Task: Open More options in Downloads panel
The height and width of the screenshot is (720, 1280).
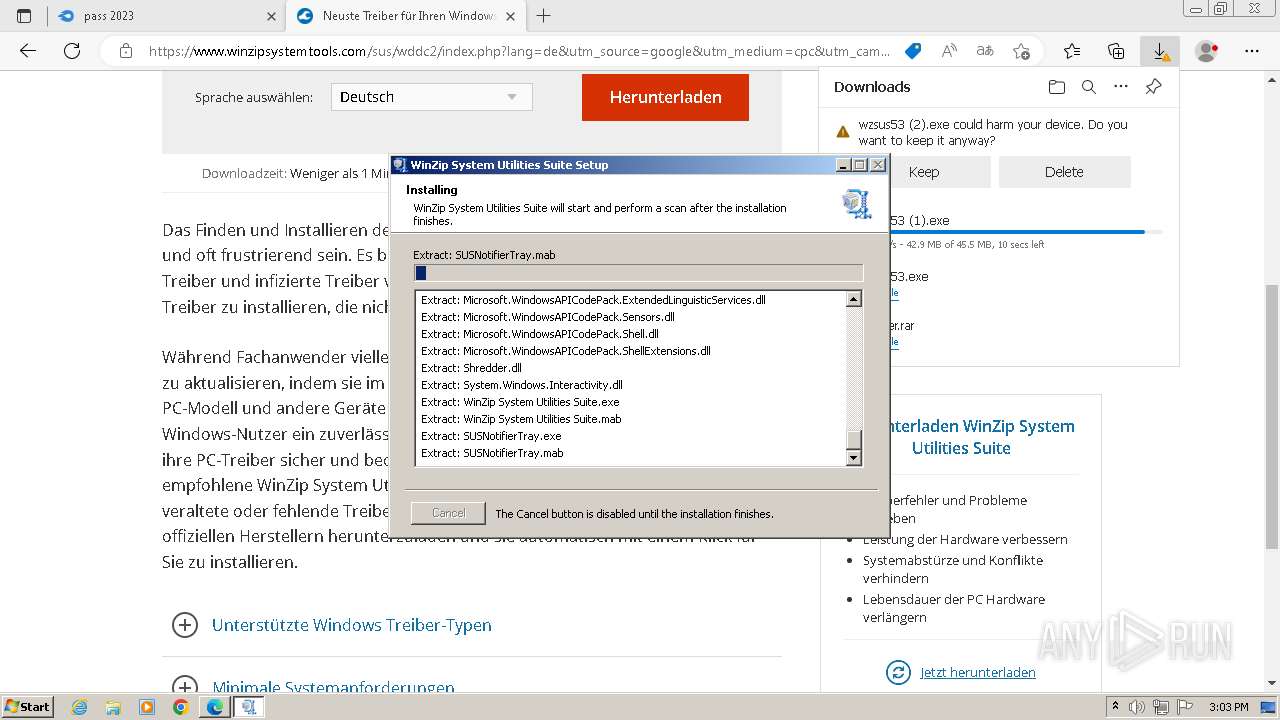Action: [1121, 87]
